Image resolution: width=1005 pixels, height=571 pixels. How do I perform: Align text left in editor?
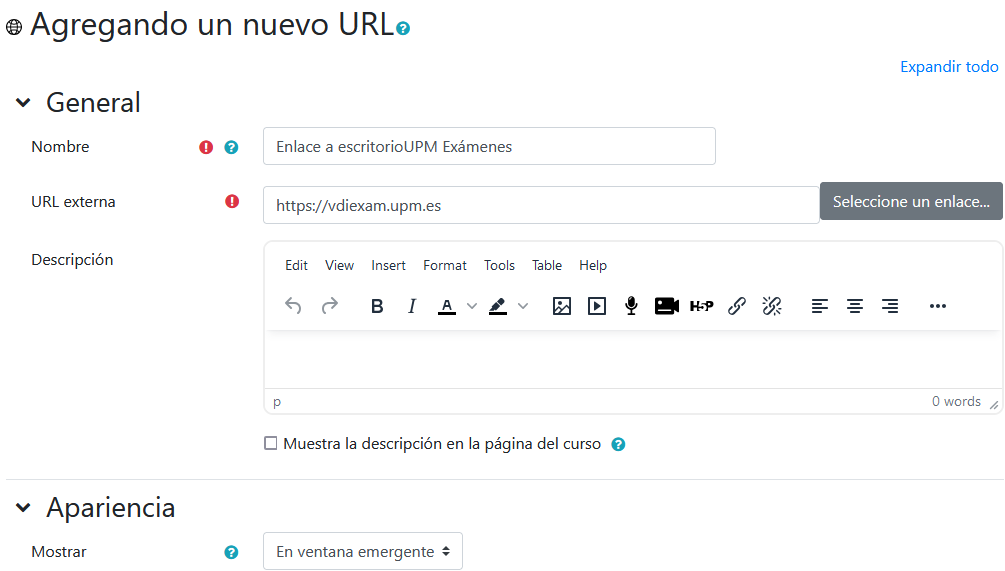tap(820, 306)
